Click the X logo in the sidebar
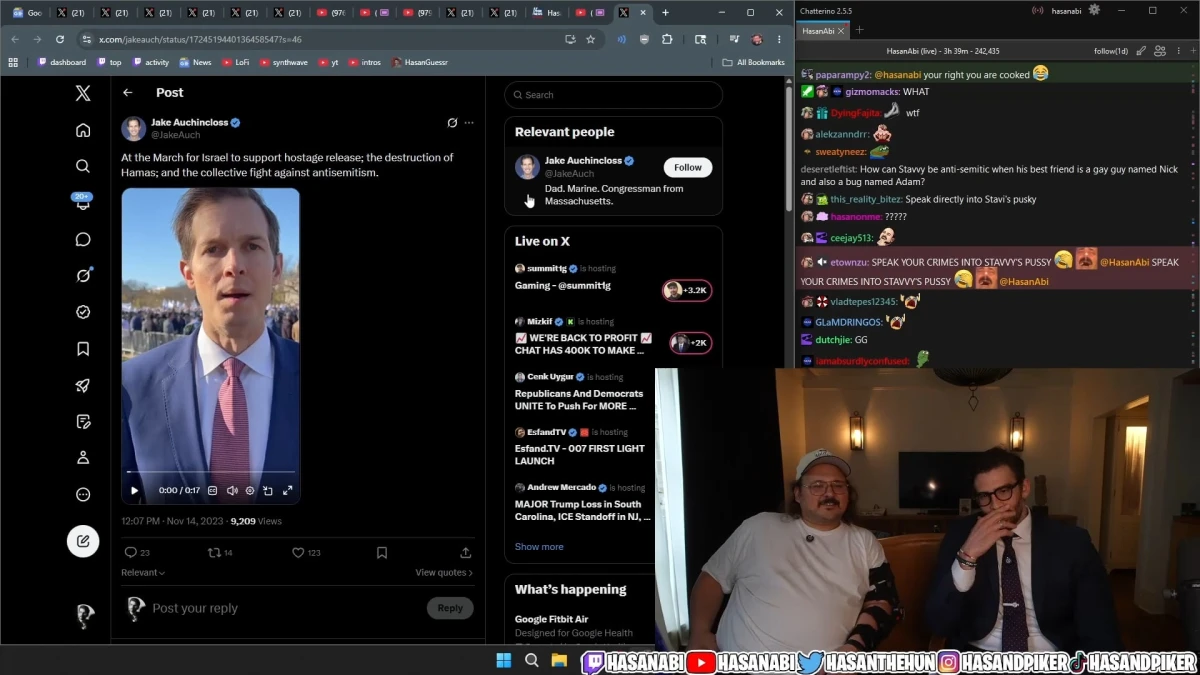Viewport: 1200px width, 675px height. click(83, 93)
